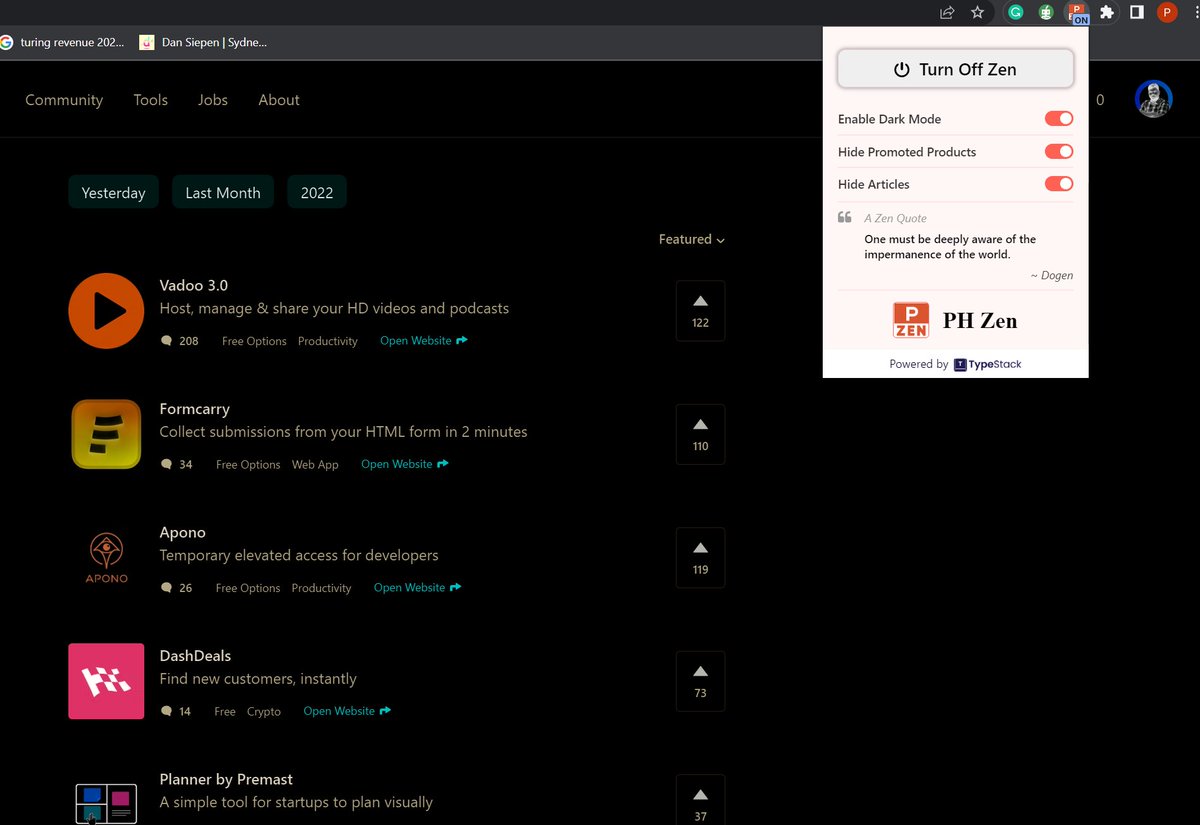Click Free Options tag under Apono
1200x825 pixels.
(248, 588)
